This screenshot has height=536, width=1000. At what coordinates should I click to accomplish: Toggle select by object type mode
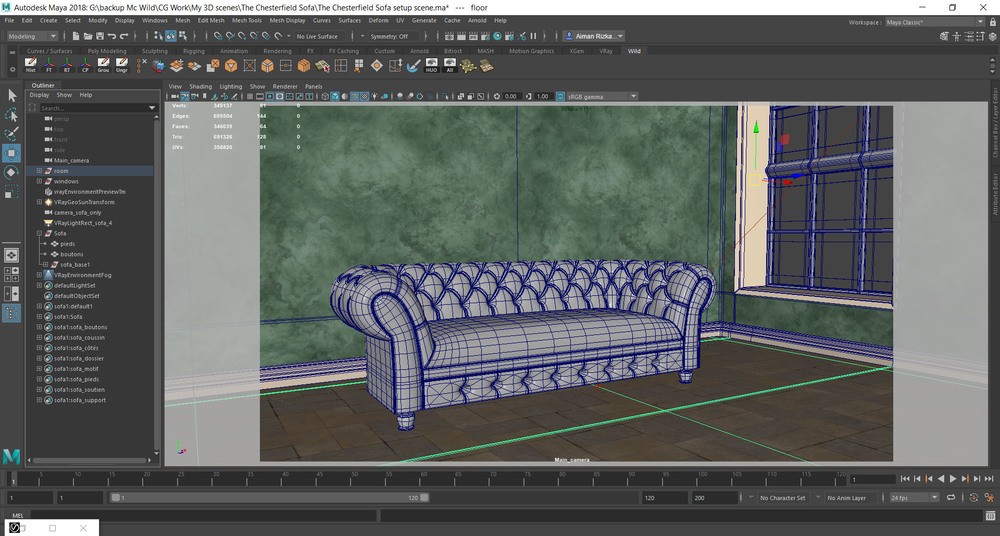171,36
